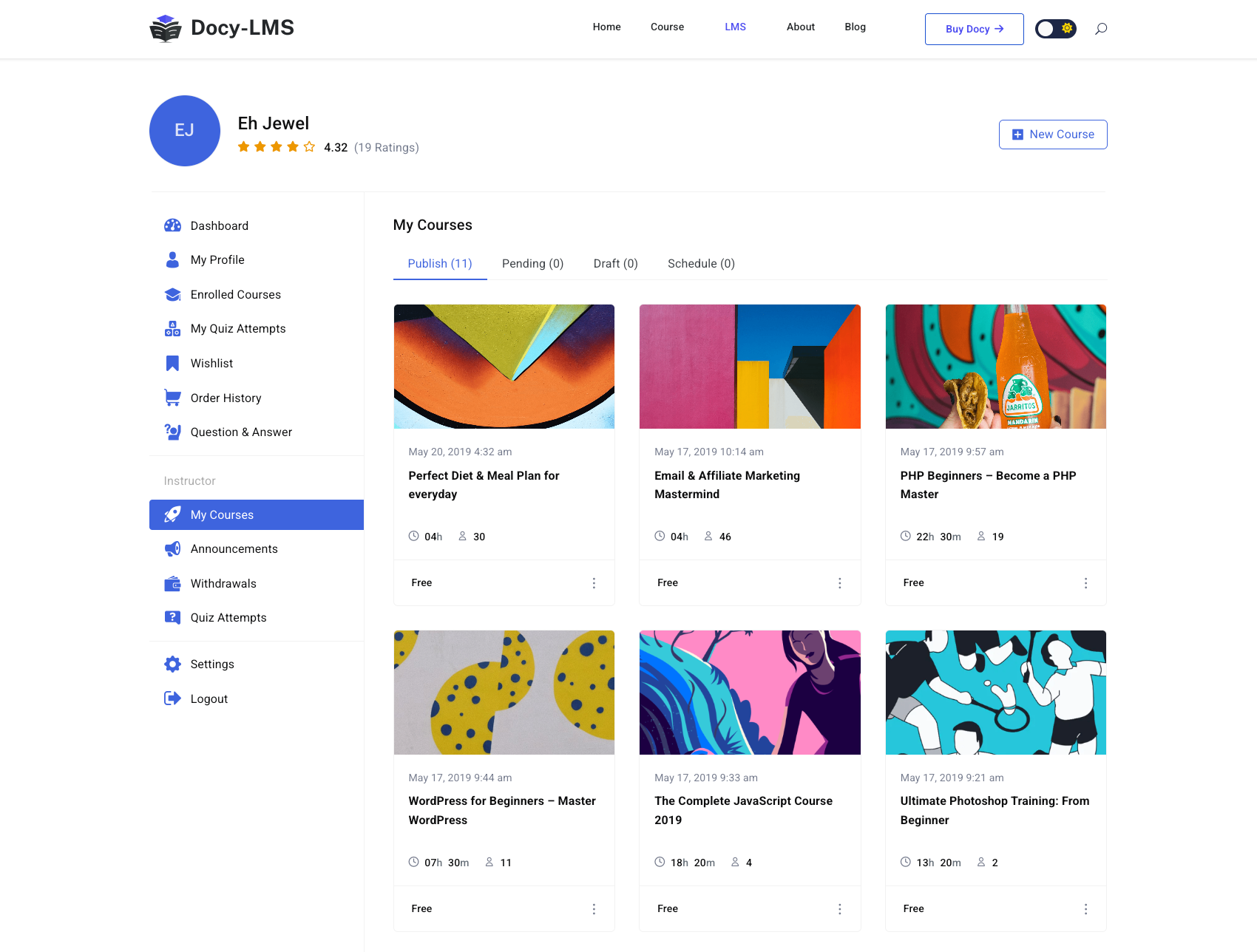Toggle the dark mode switch

pyautogui.click(x=1055, y=29)
